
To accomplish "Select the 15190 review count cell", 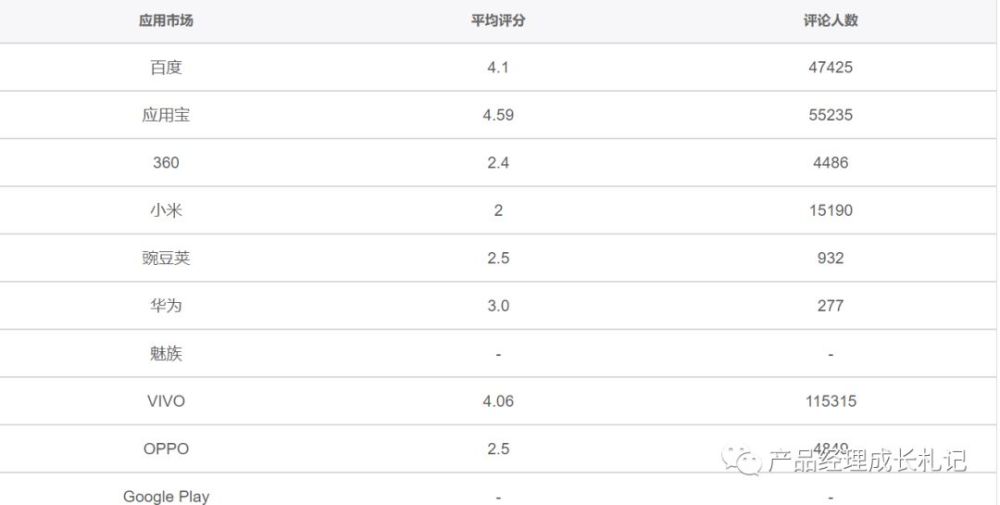I will 830,211.
